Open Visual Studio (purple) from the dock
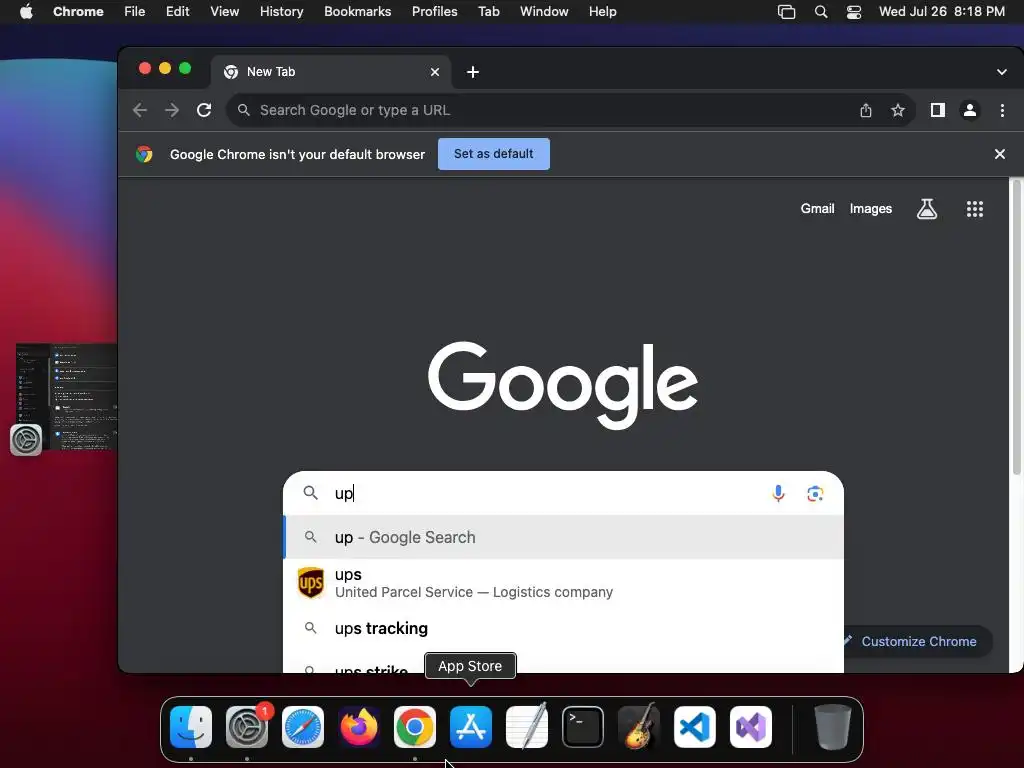This screenshot has width=1024, height=768. pos(750,727)
